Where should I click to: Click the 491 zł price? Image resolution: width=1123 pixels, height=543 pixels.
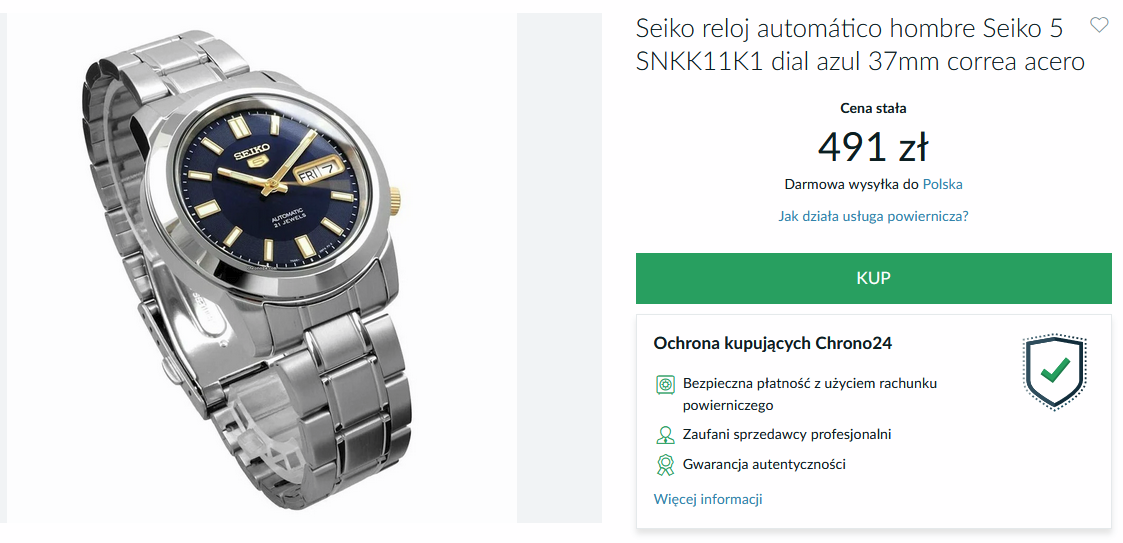click(873, 147)
